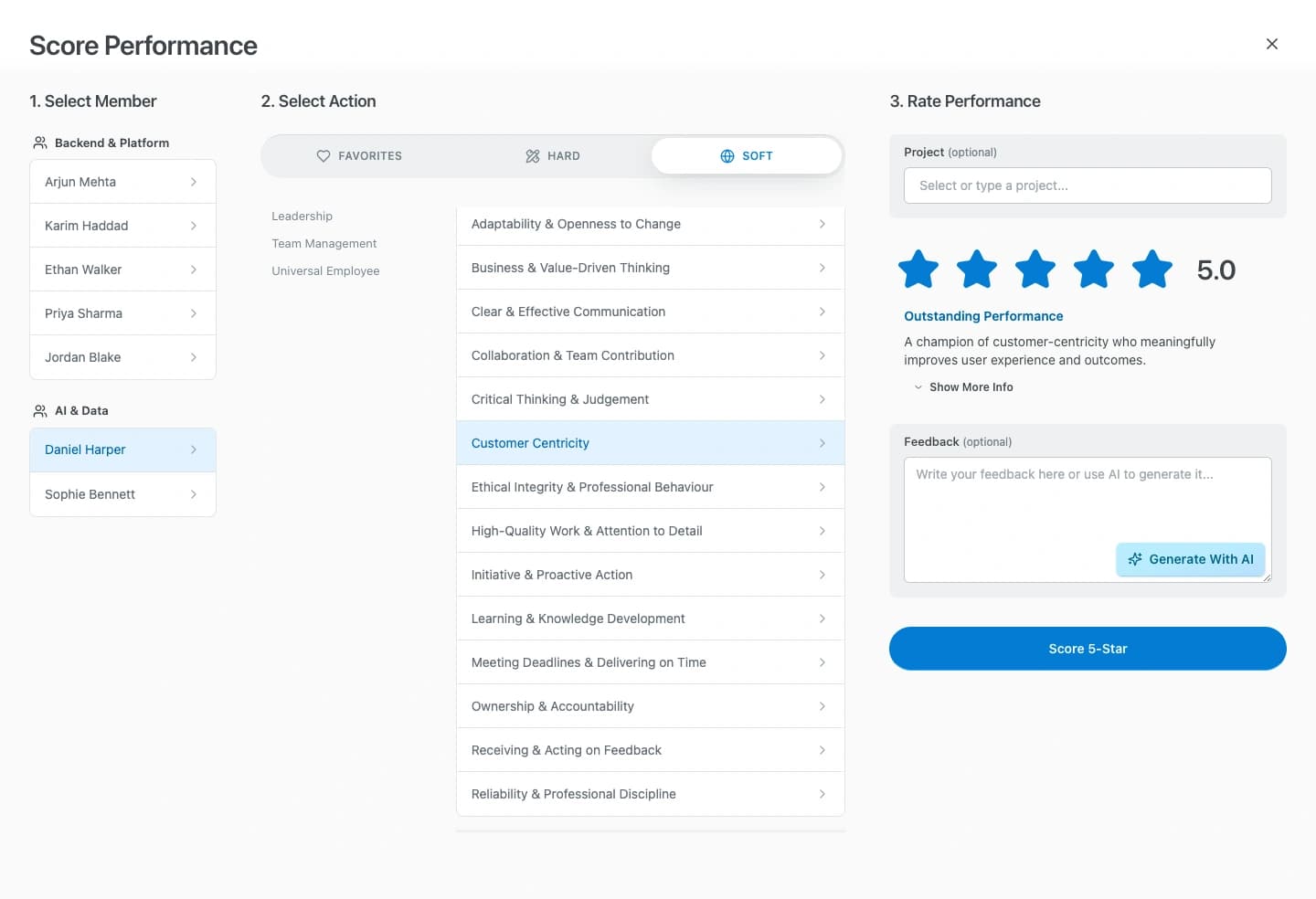Click the project selection field
The width and height of the screenshot is (1316, 899).
click(1087, 185)
